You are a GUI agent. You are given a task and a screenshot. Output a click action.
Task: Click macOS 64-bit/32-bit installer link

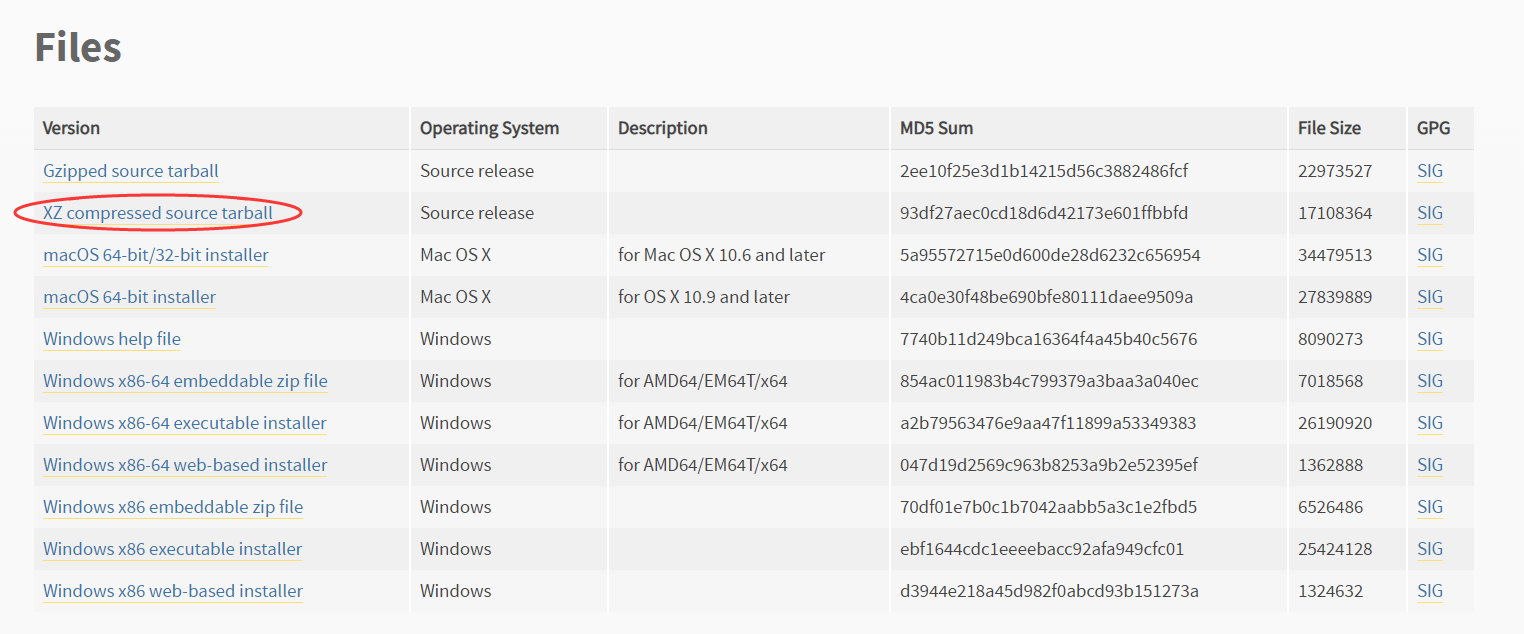[x=156, y=255]
